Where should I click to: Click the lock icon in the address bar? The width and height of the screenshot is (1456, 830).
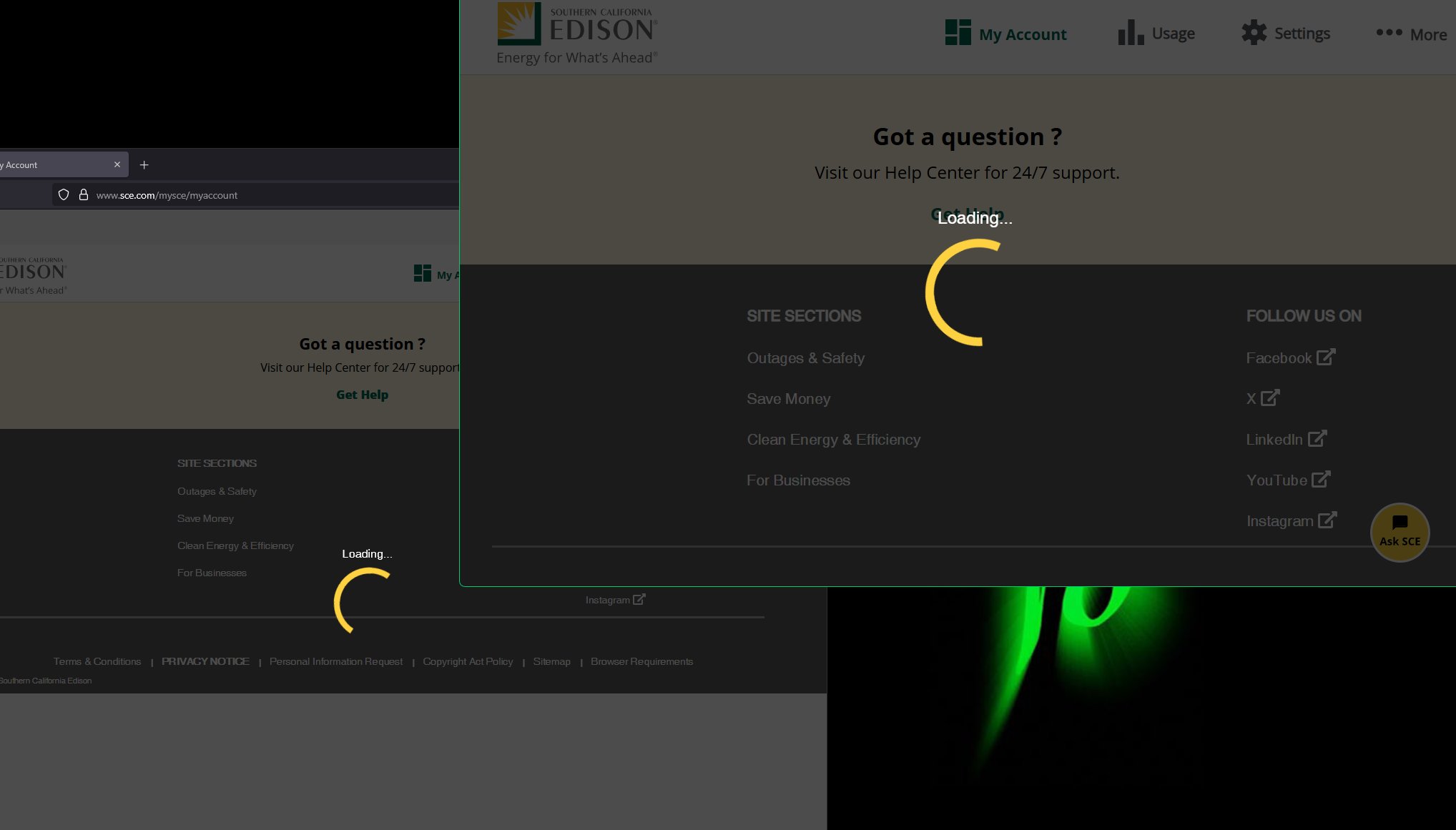(84, 194)
